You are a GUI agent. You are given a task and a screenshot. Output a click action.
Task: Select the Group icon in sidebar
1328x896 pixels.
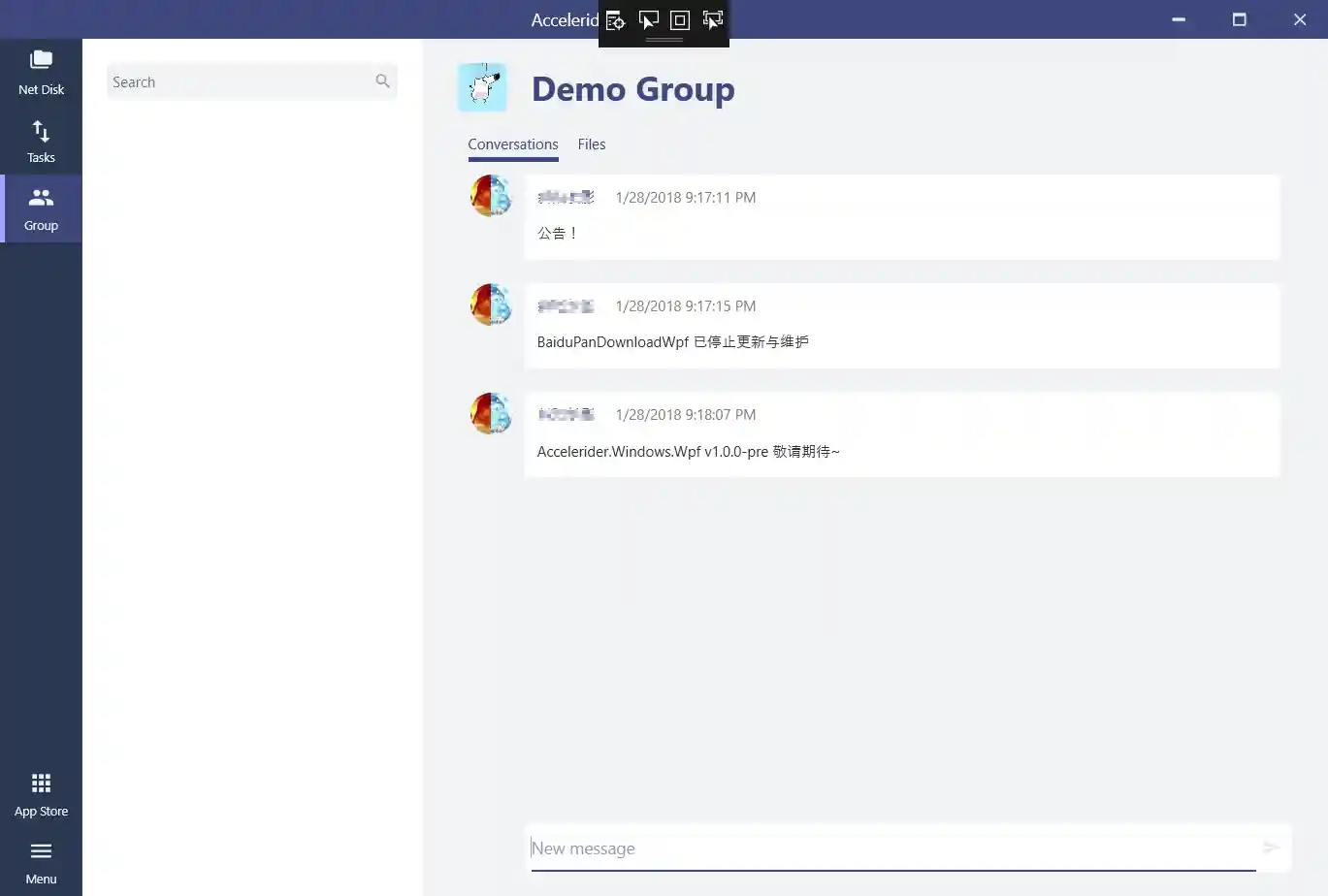tap(41, 207)
